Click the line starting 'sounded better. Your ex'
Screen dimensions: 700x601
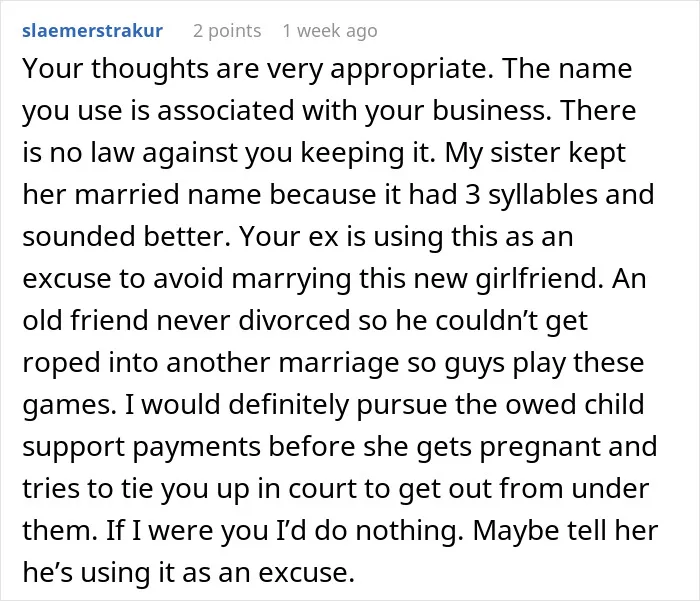(298, 237)
